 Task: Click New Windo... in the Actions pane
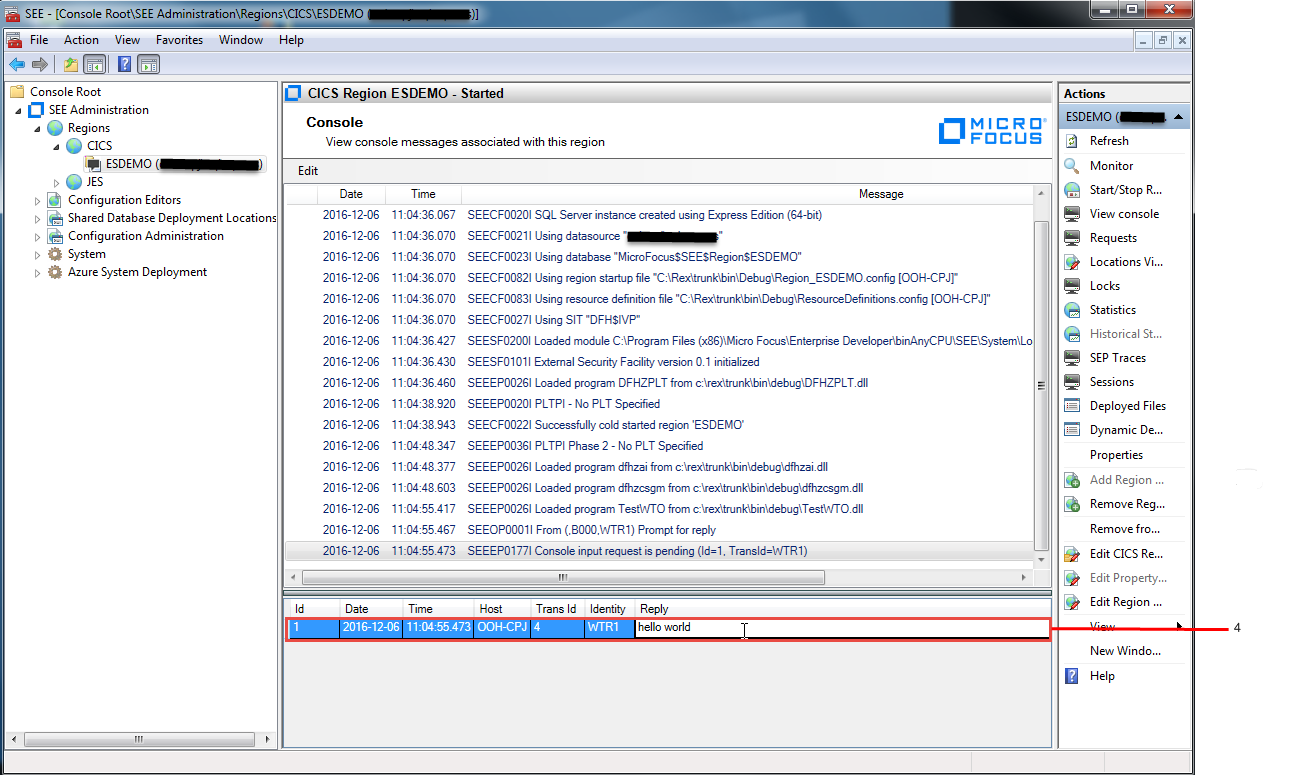[x=1125, y=651]
